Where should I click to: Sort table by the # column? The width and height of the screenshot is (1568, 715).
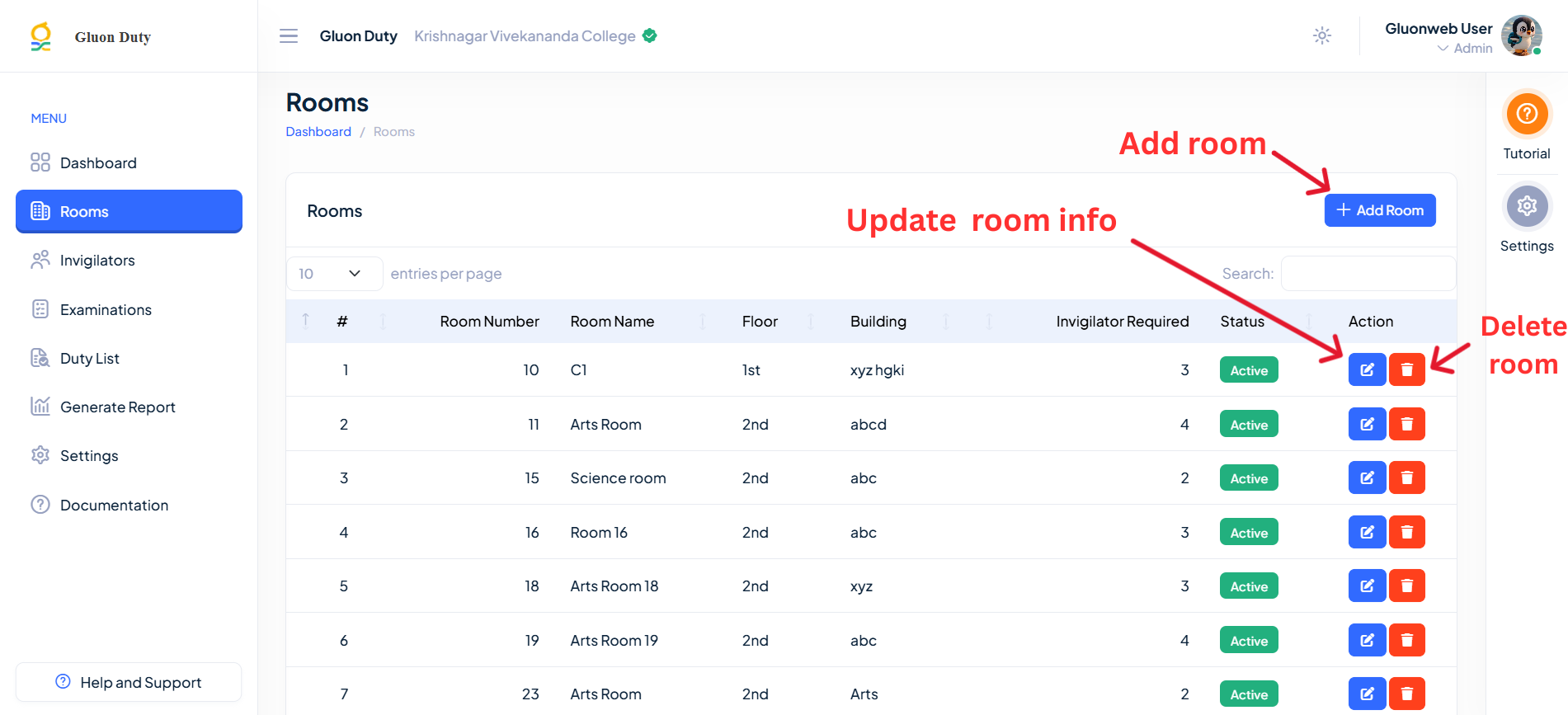pos(342,322)
